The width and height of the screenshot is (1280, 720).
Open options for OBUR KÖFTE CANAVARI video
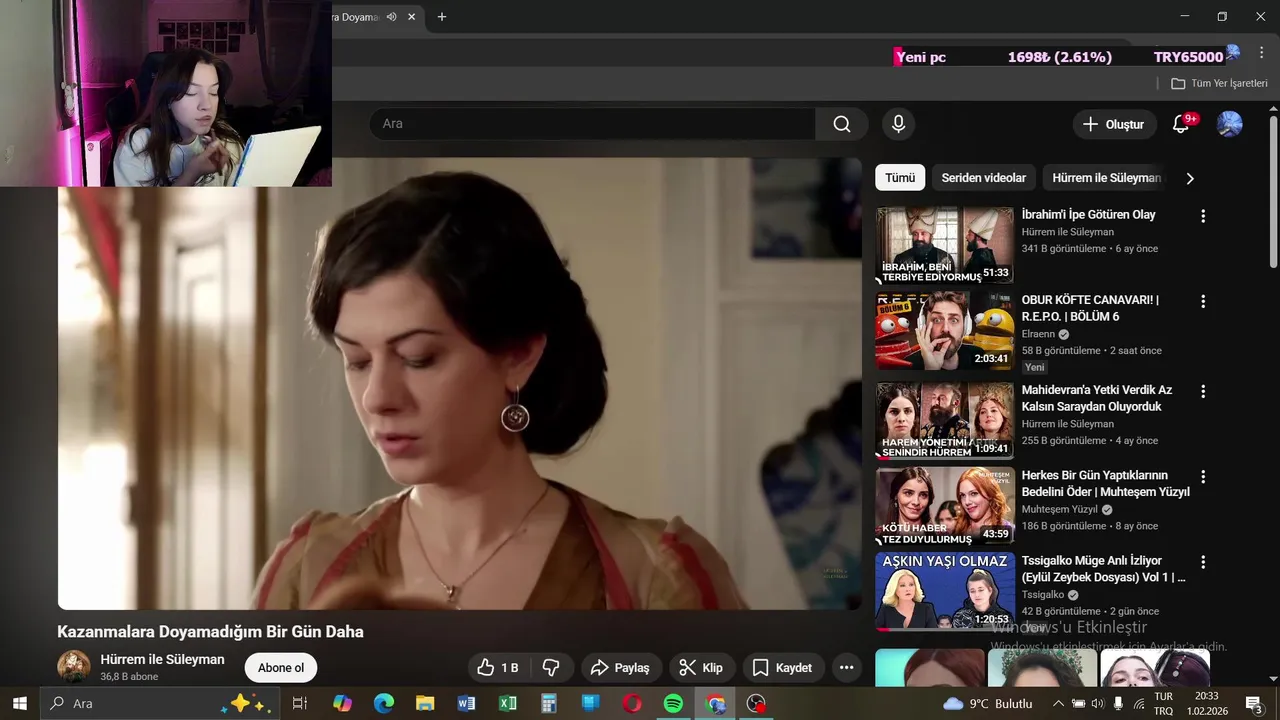coord(1203,301)
